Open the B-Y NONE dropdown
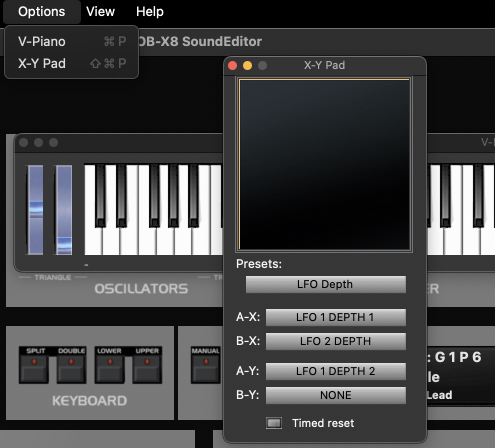 336,395
